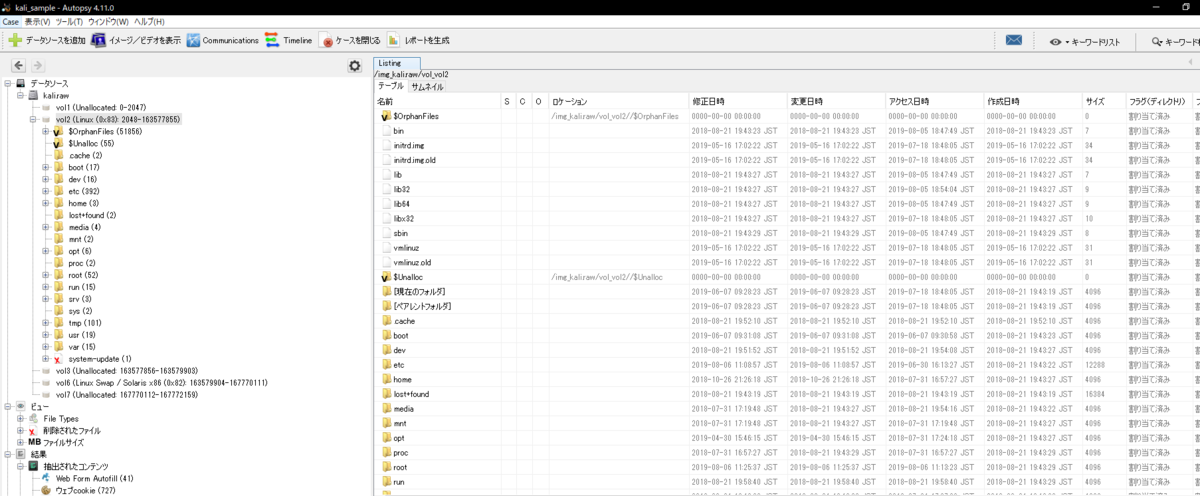Expand the root (52) folder node
Image resolution: width=1200 pixels, height=496 pixels.
(x=45, y=275)
